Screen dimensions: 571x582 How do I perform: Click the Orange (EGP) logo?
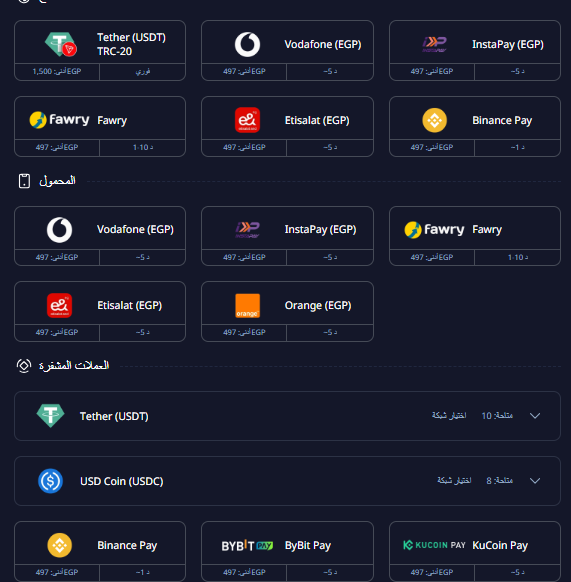click(247, 305)
